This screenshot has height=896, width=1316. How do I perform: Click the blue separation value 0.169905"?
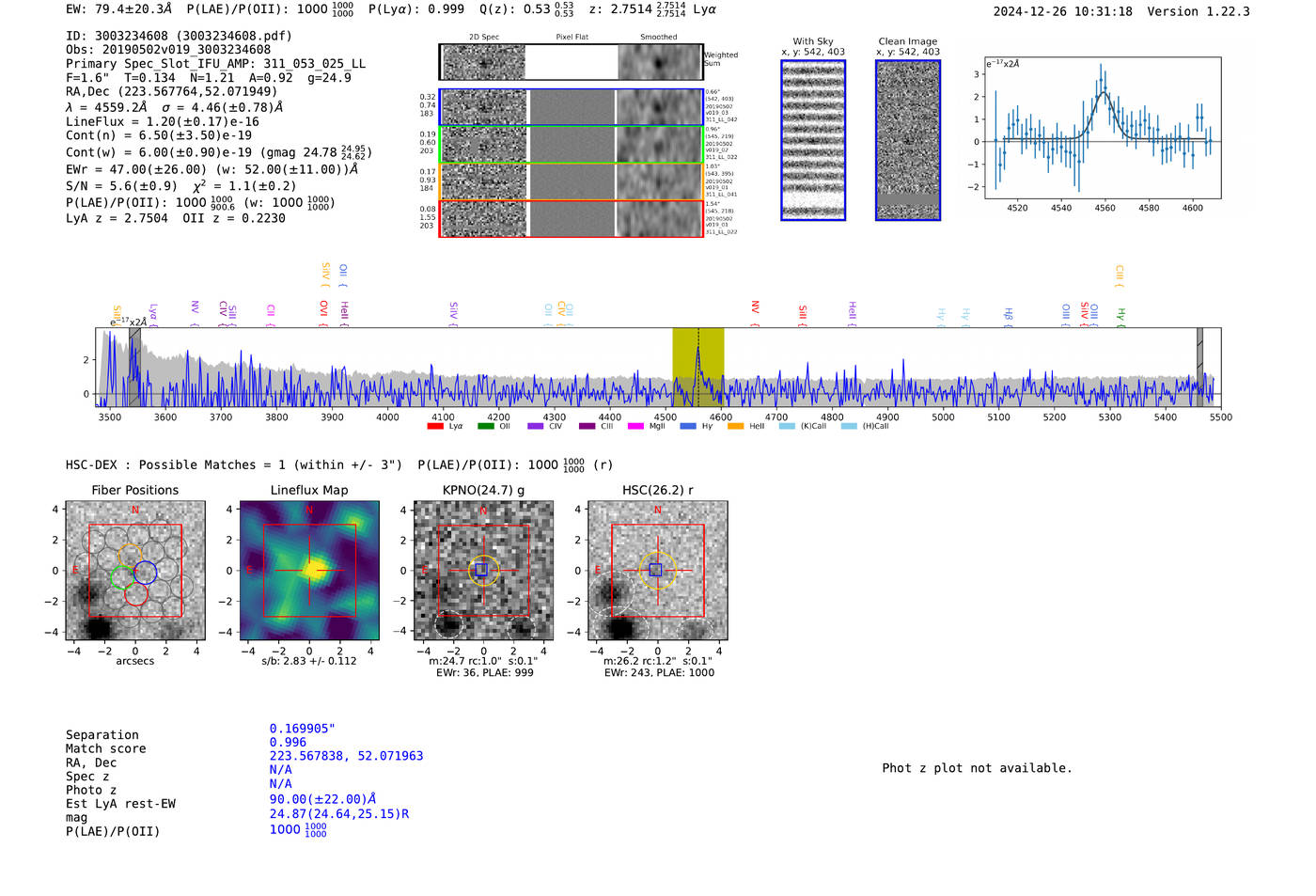pos(303,729)
